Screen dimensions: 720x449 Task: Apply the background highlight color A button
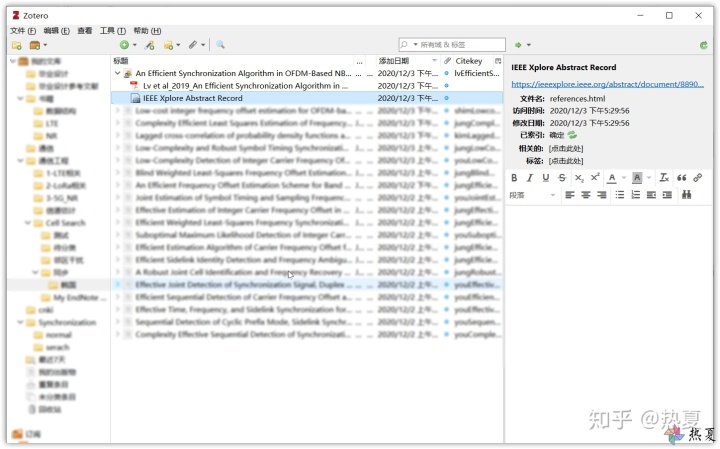(637, 178)
